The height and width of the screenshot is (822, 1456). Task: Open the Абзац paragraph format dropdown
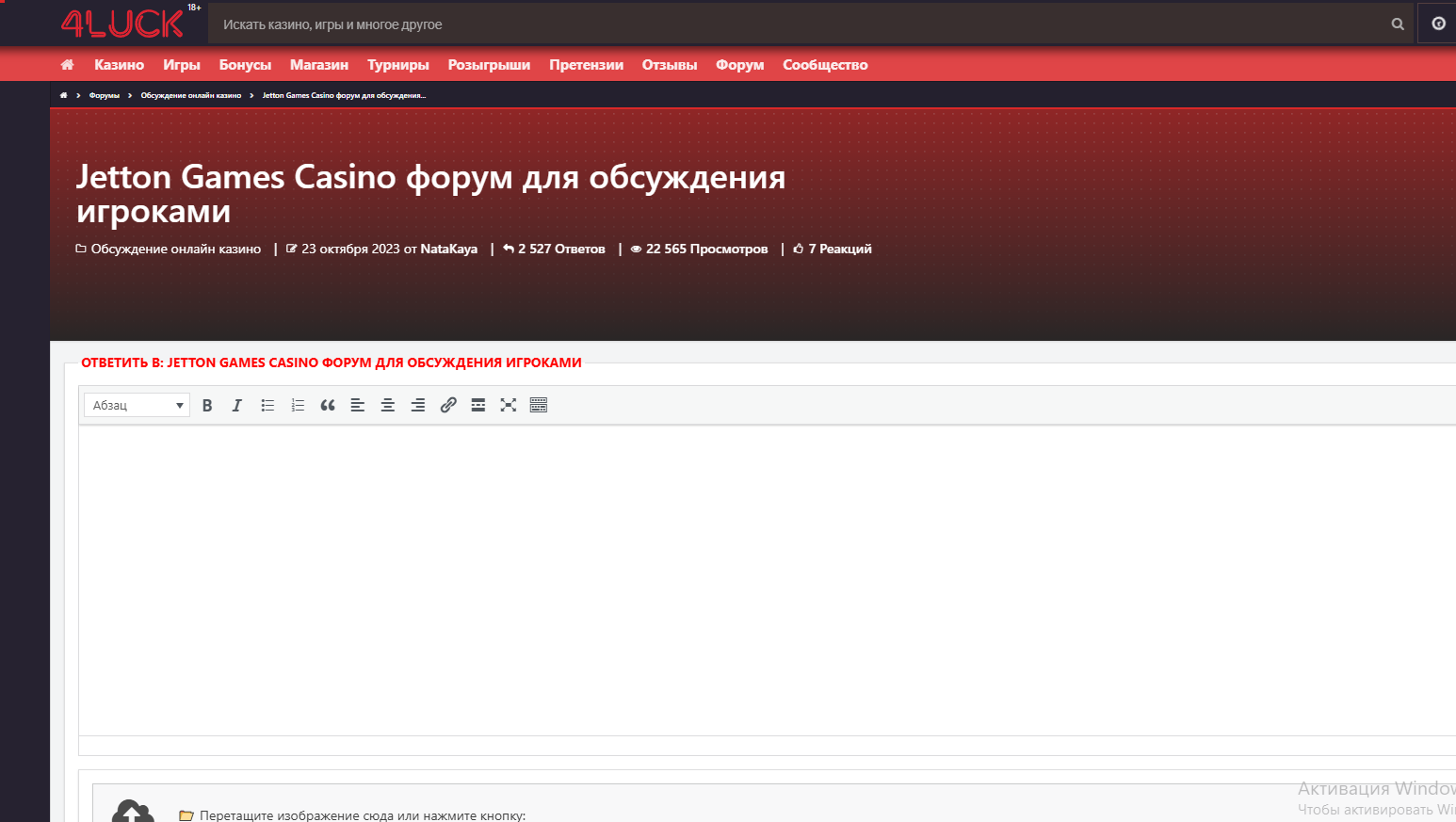[x=138, y=405]
